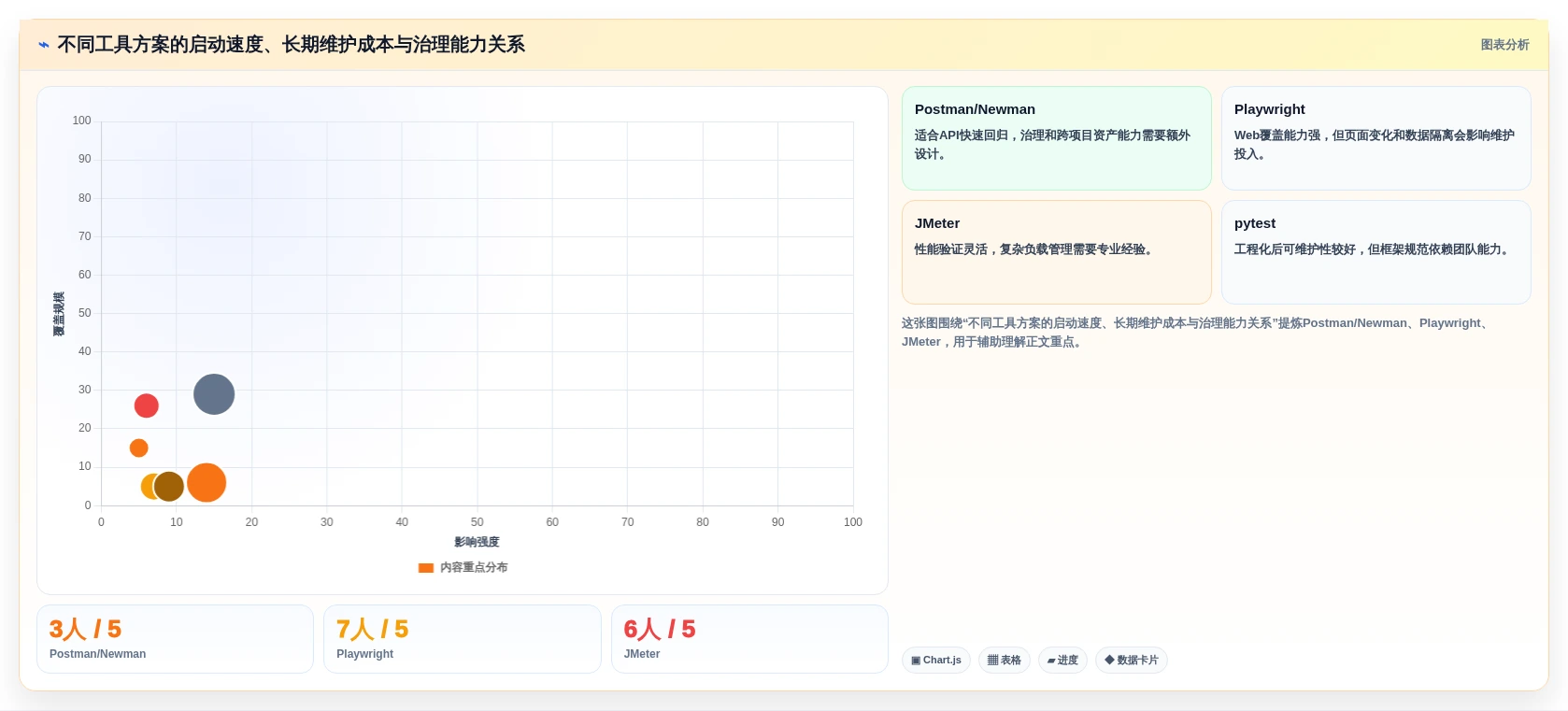Click the brown bubble in chart
Screen dimensions: 1568x711
169,486
